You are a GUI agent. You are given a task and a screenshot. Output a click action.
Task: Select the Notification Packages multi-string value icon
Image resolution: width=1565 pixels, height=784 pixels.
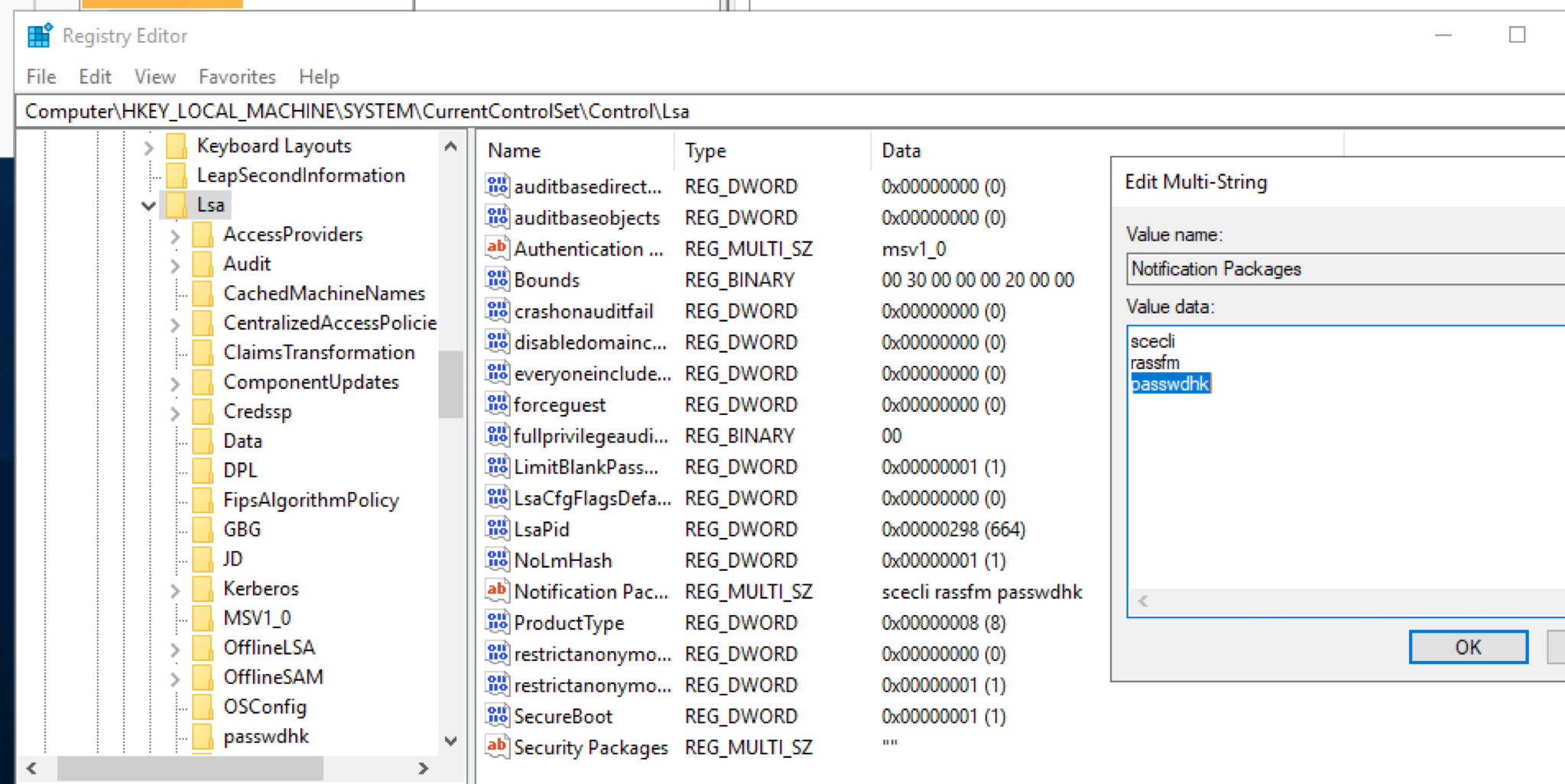tap(497, 591)
